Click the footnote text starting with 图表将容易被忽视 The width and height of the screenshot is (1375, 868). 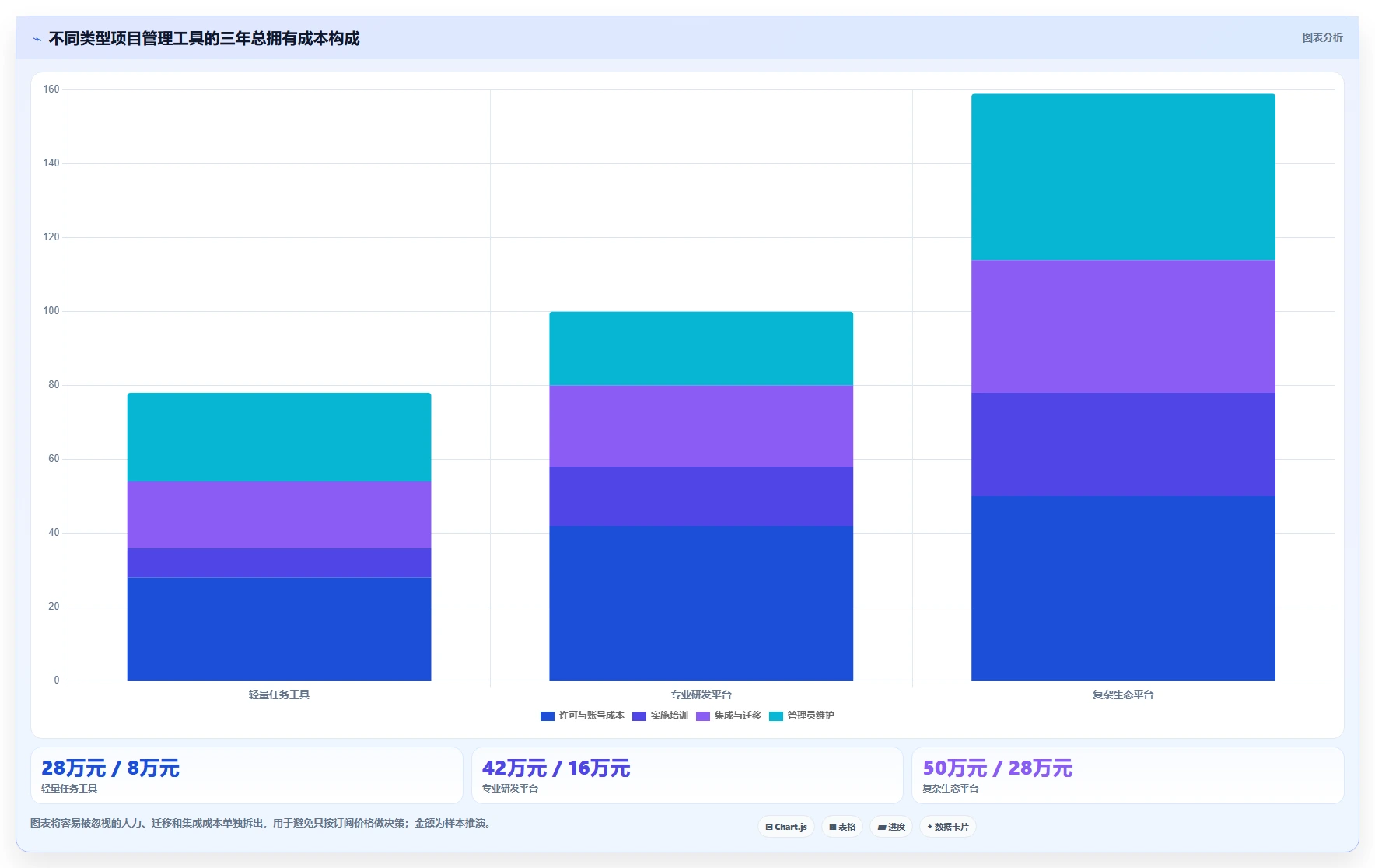(x=262, y=823)
